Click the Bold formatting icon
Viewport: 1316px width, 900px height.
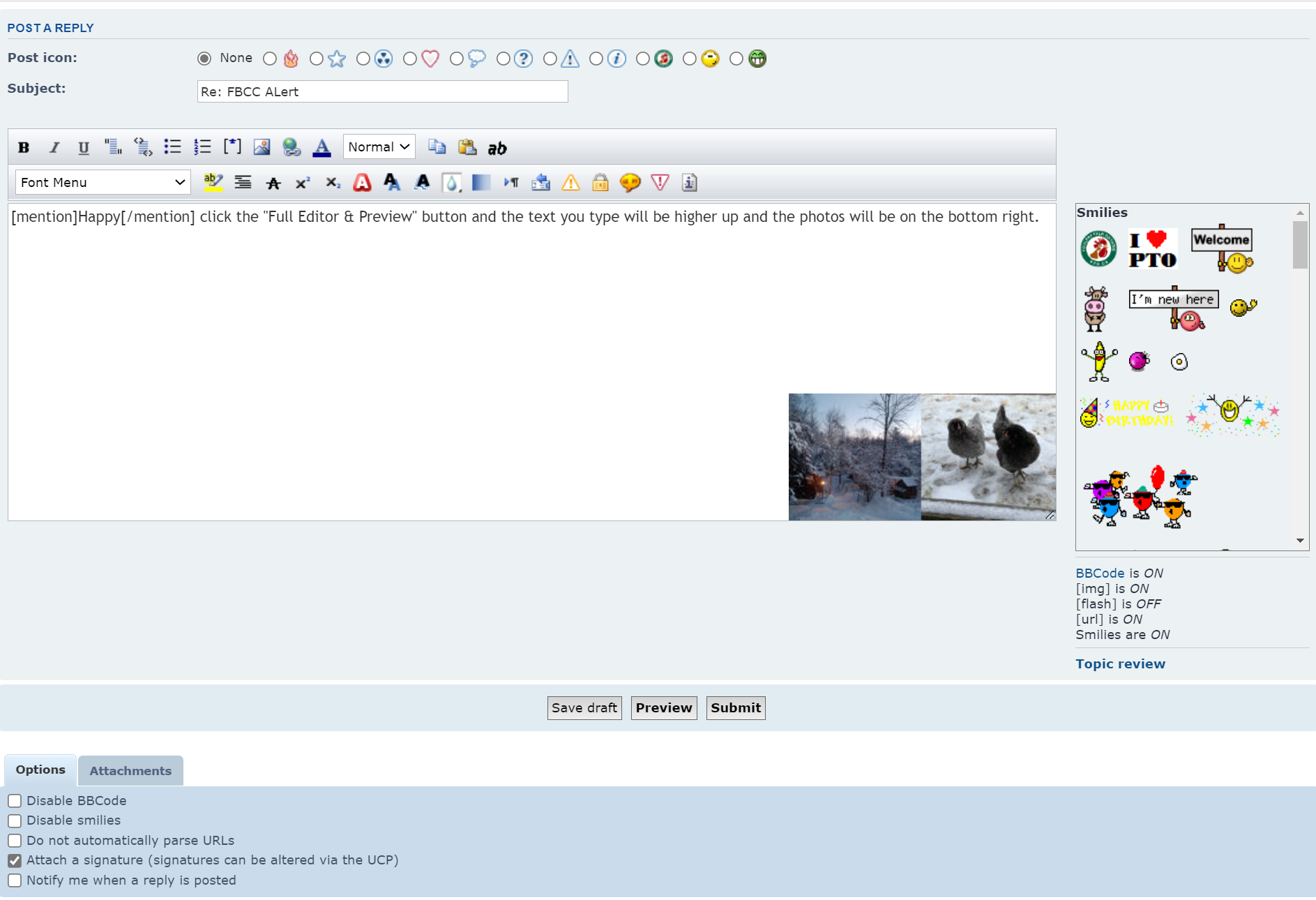point(24,147)
